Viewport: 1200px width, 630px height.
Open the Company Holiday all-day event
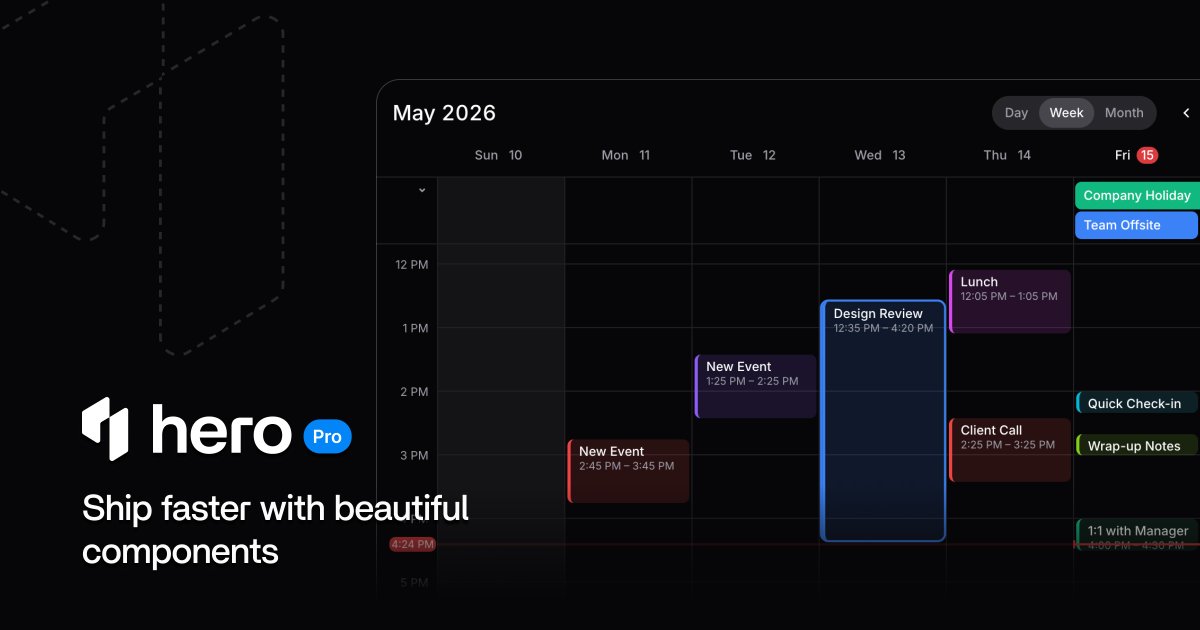[1137, 196]
